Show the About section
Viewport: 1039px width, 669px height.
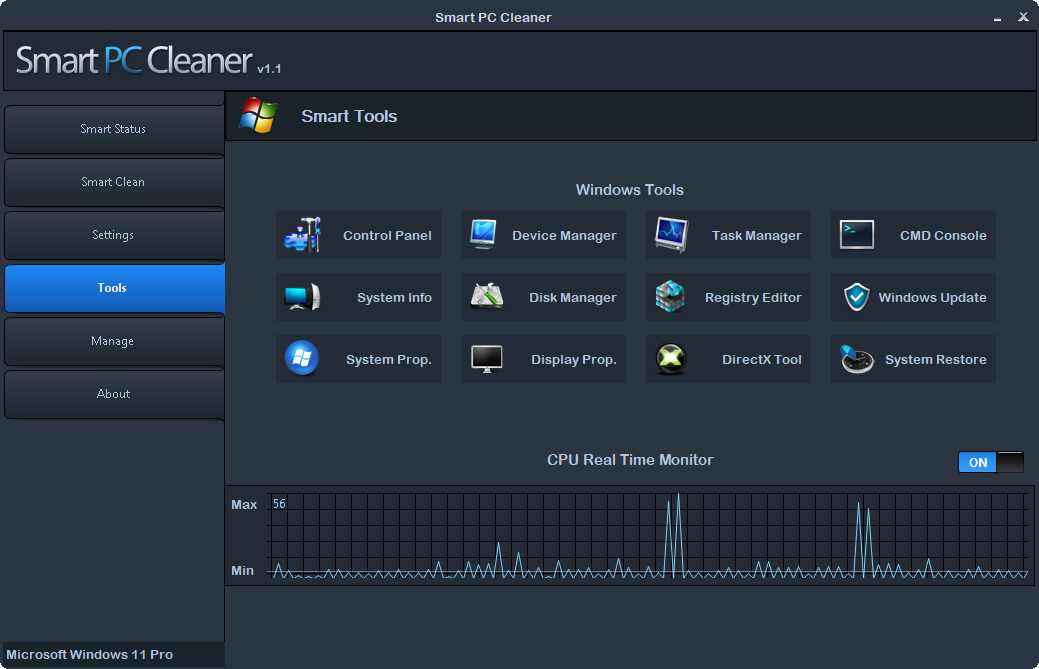click(x=114, y=394)
